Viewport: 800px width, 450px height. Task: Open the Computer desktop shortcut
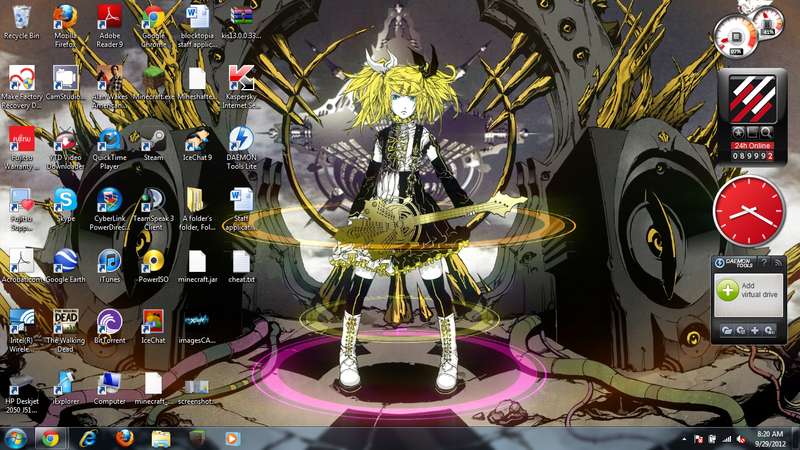click(109, 388)
